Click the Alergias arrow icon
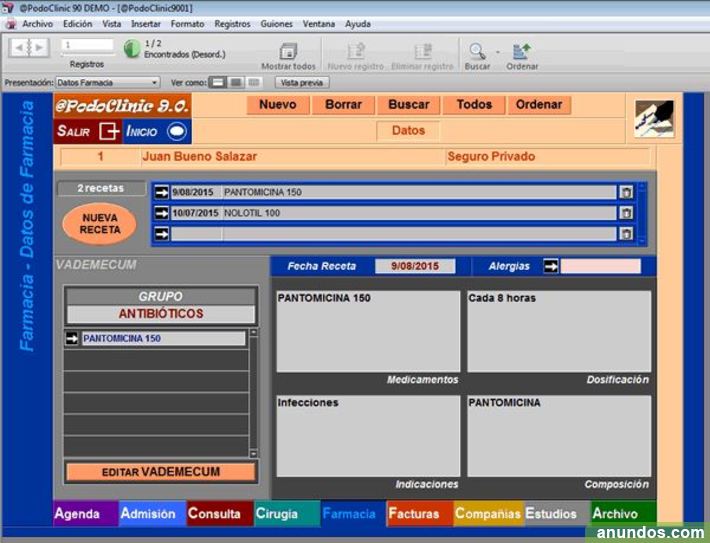The height and width of the screenshot is (543, 710). coord(551,266)
